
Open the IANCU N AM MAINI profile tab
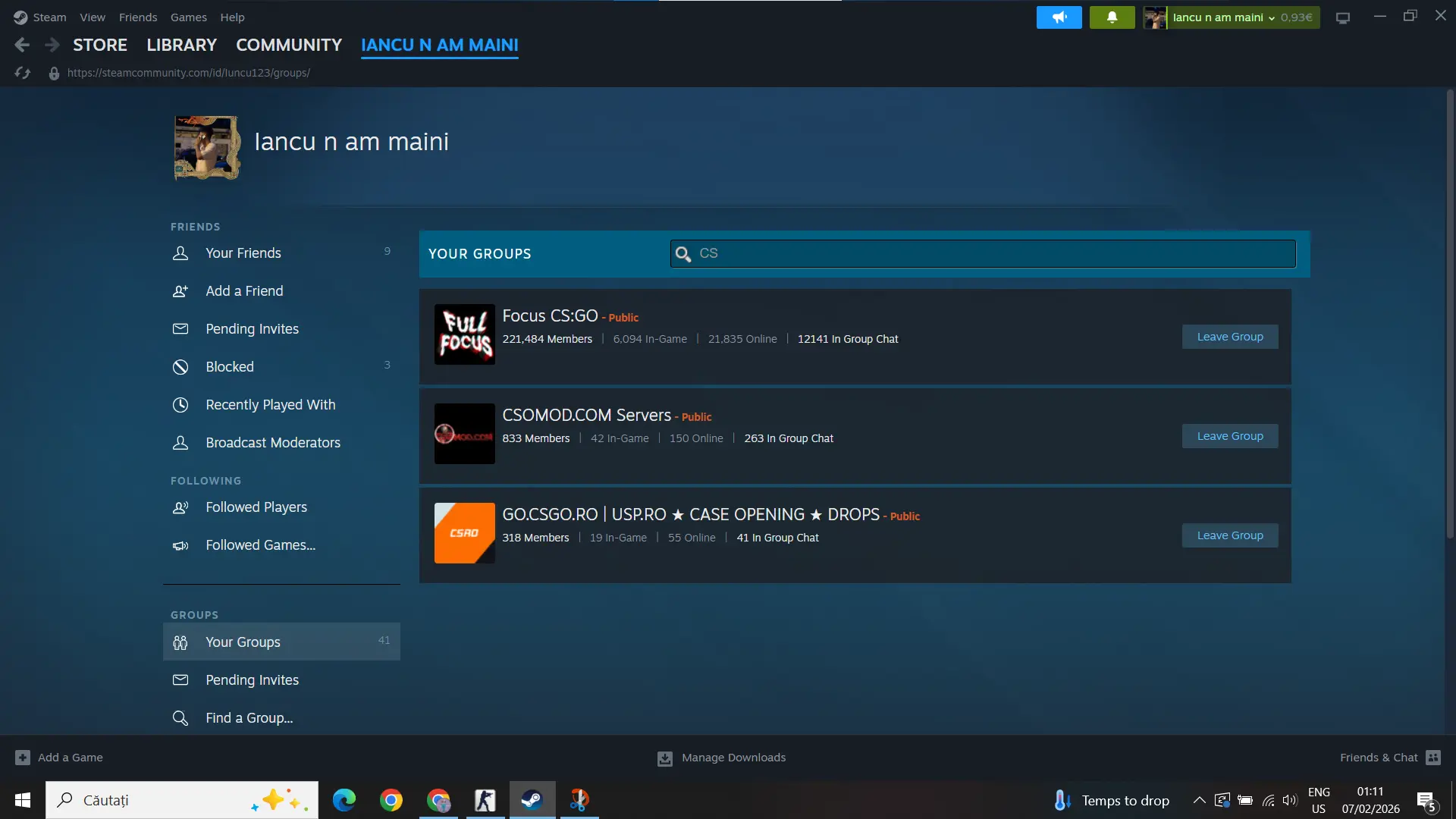point(440,45)
